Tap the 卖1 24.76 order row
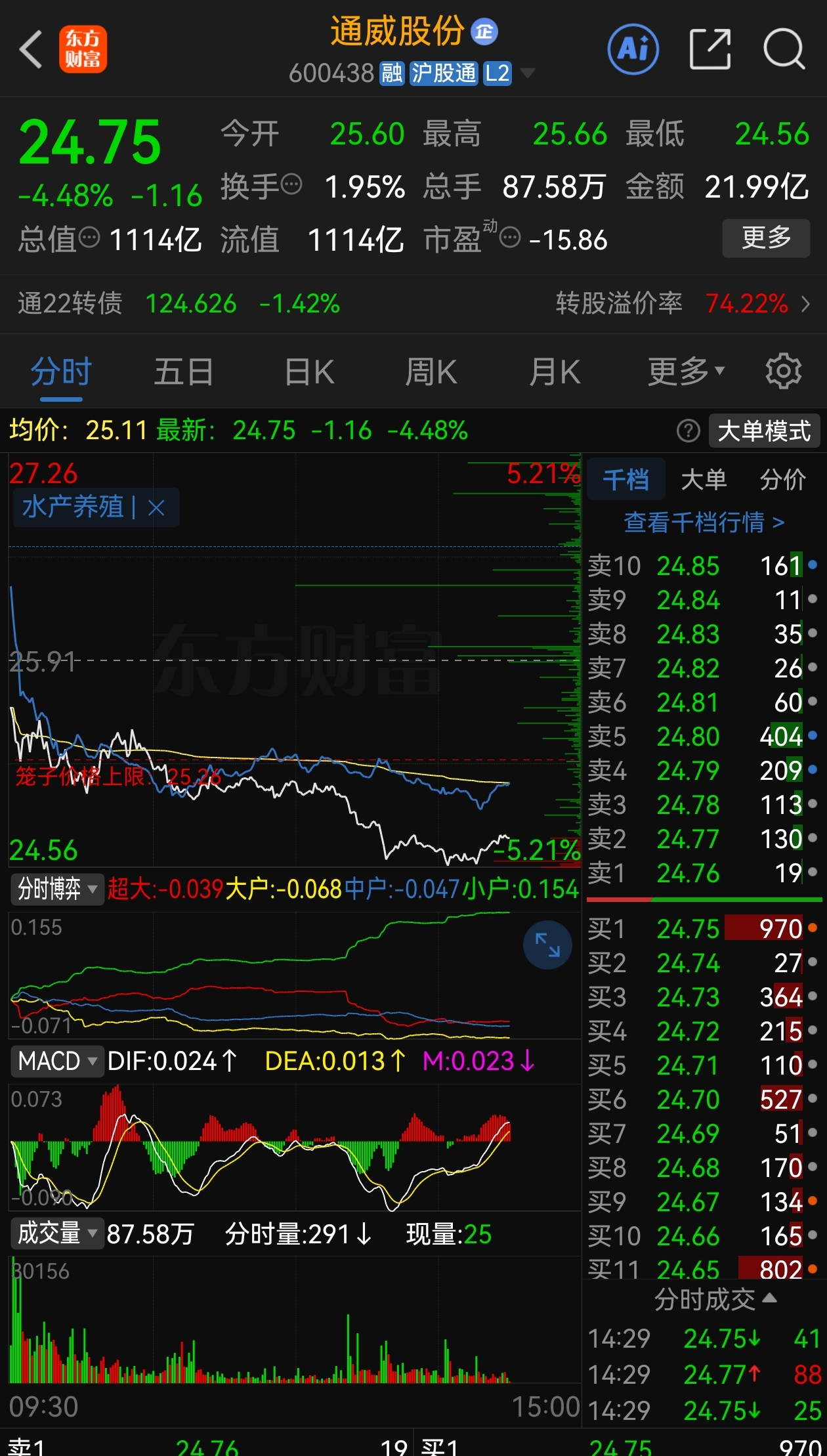 704,873
